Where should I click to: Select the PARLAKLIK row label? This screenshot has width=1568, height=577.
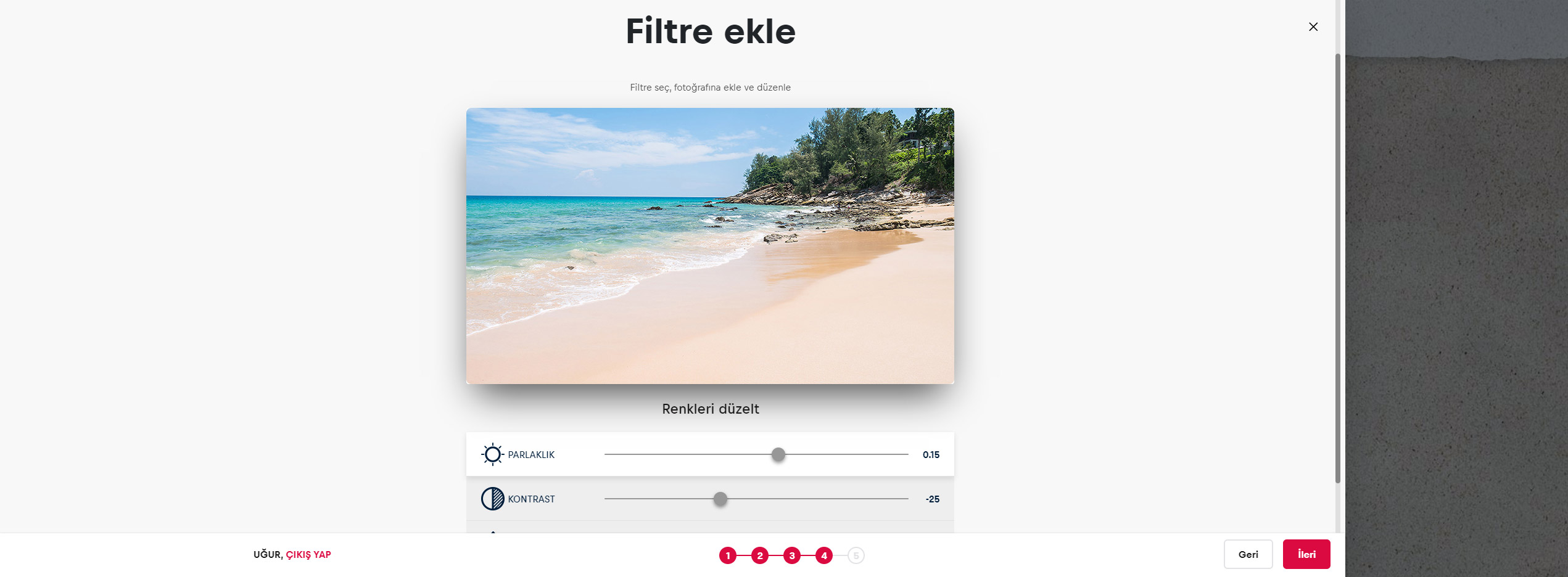click(x=531, y=454)
